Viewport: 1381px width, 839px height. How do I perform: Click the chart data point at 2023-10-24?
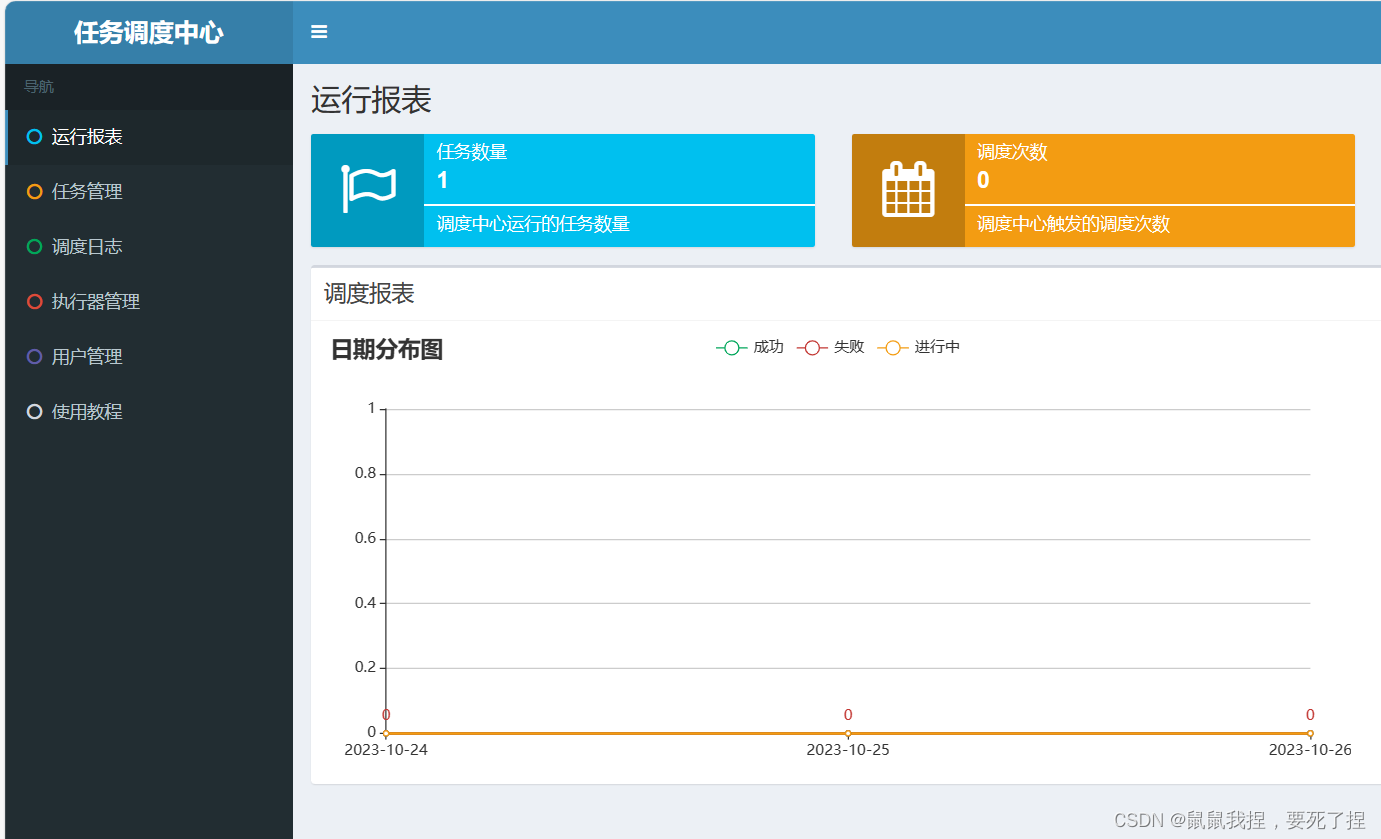click(386, 733)
